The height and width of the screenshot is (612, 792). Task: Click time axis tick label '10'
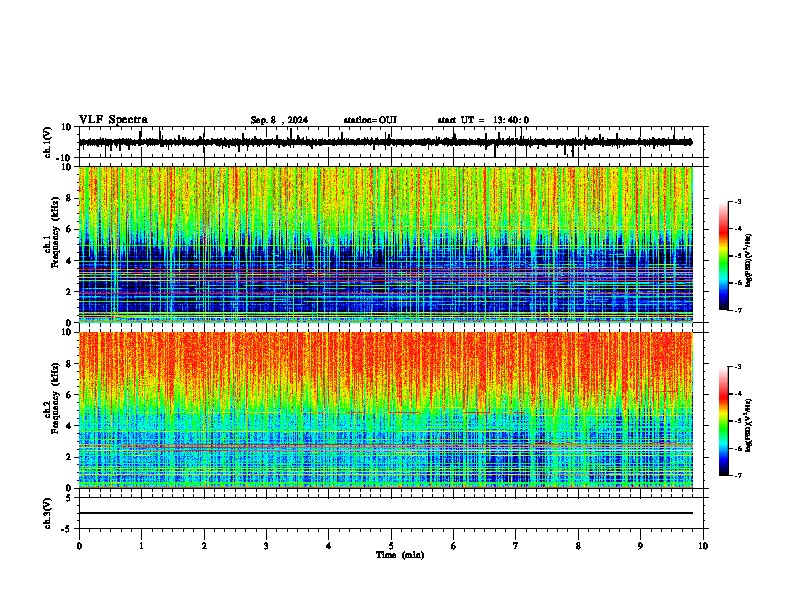tap(703, 546)
